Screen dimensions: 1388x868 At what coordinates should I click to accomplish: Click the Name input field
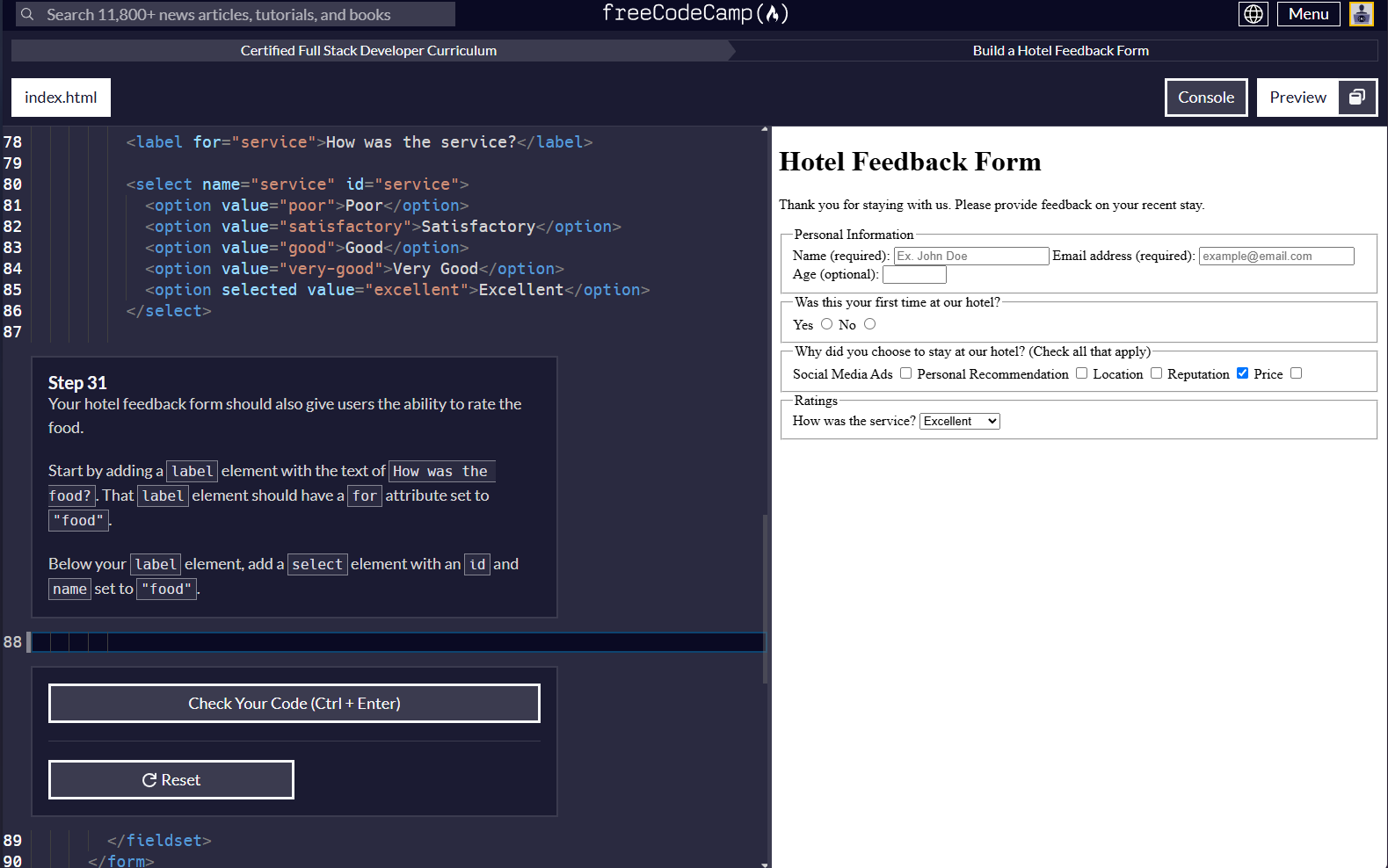pyautogui.click(x=971, y=256)
